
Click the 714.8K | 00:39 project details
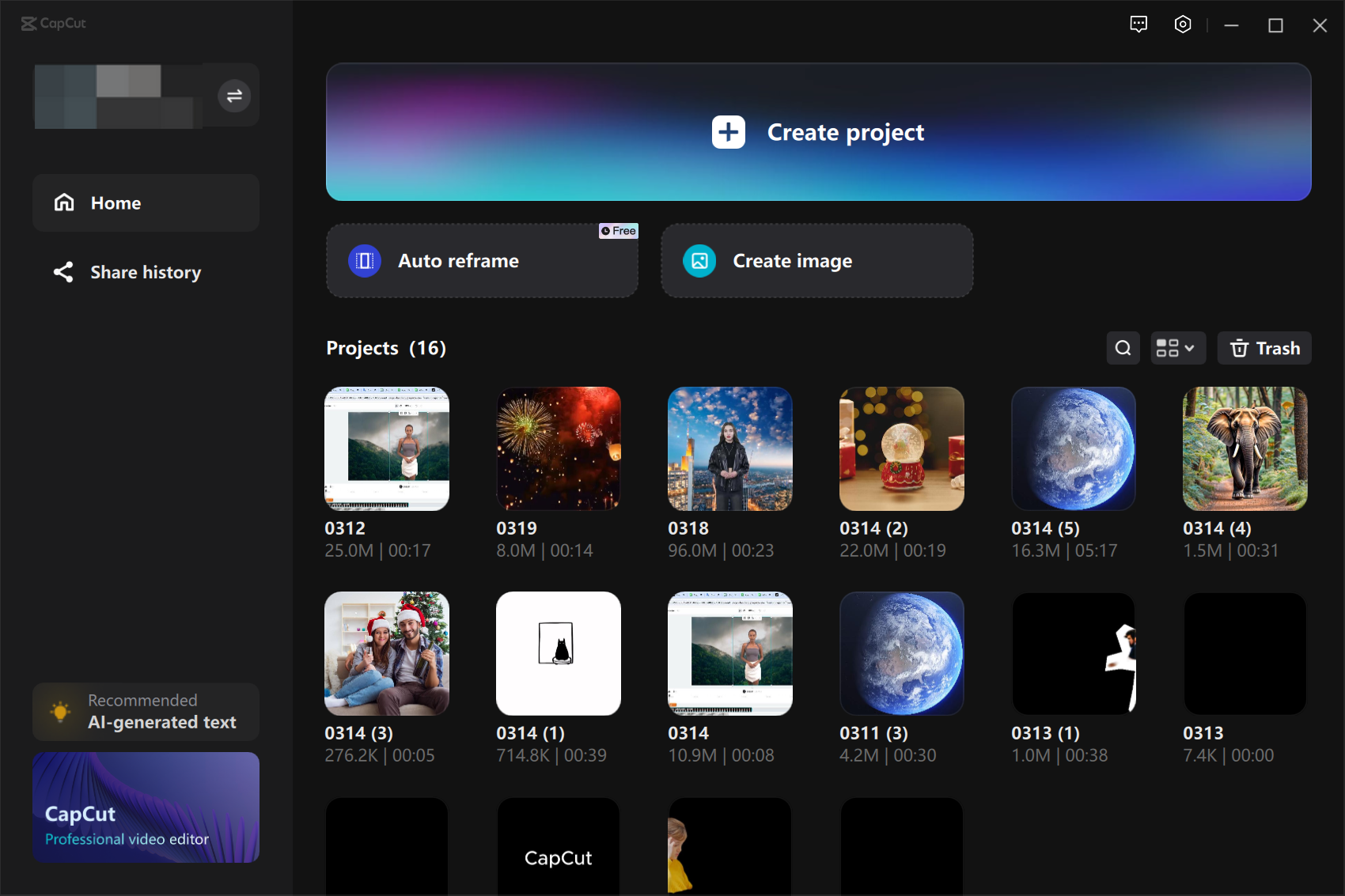tap(551, 755)
